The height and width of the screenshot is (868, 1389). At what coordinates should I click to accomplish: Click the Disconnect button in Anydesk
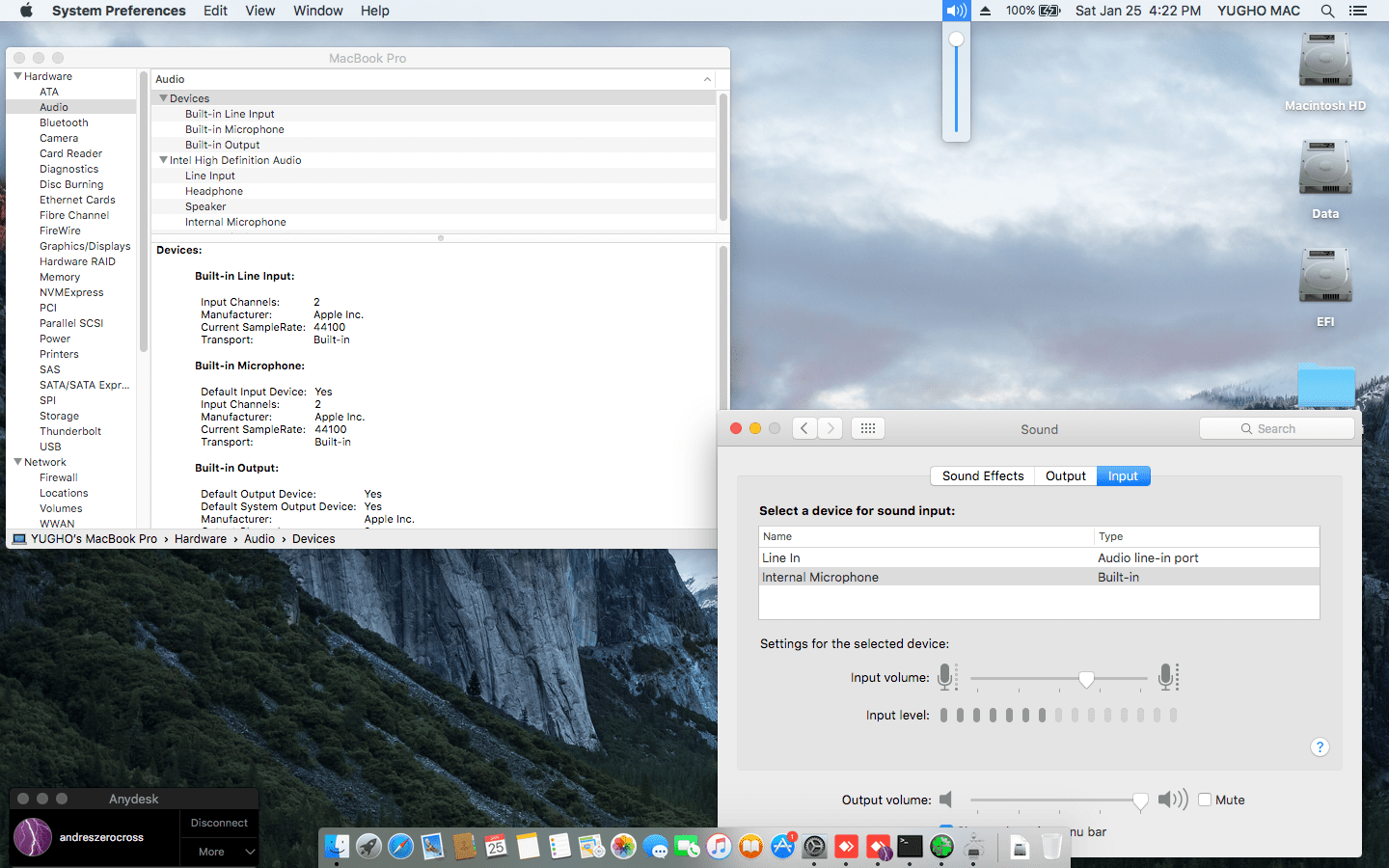(219, 823)
